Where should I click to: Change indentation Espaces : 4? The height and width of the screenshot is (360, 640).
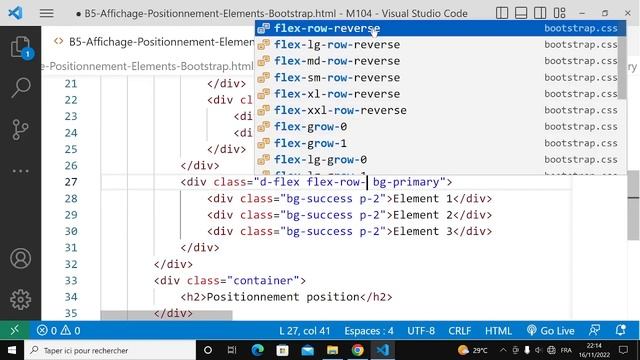[369, 331]
